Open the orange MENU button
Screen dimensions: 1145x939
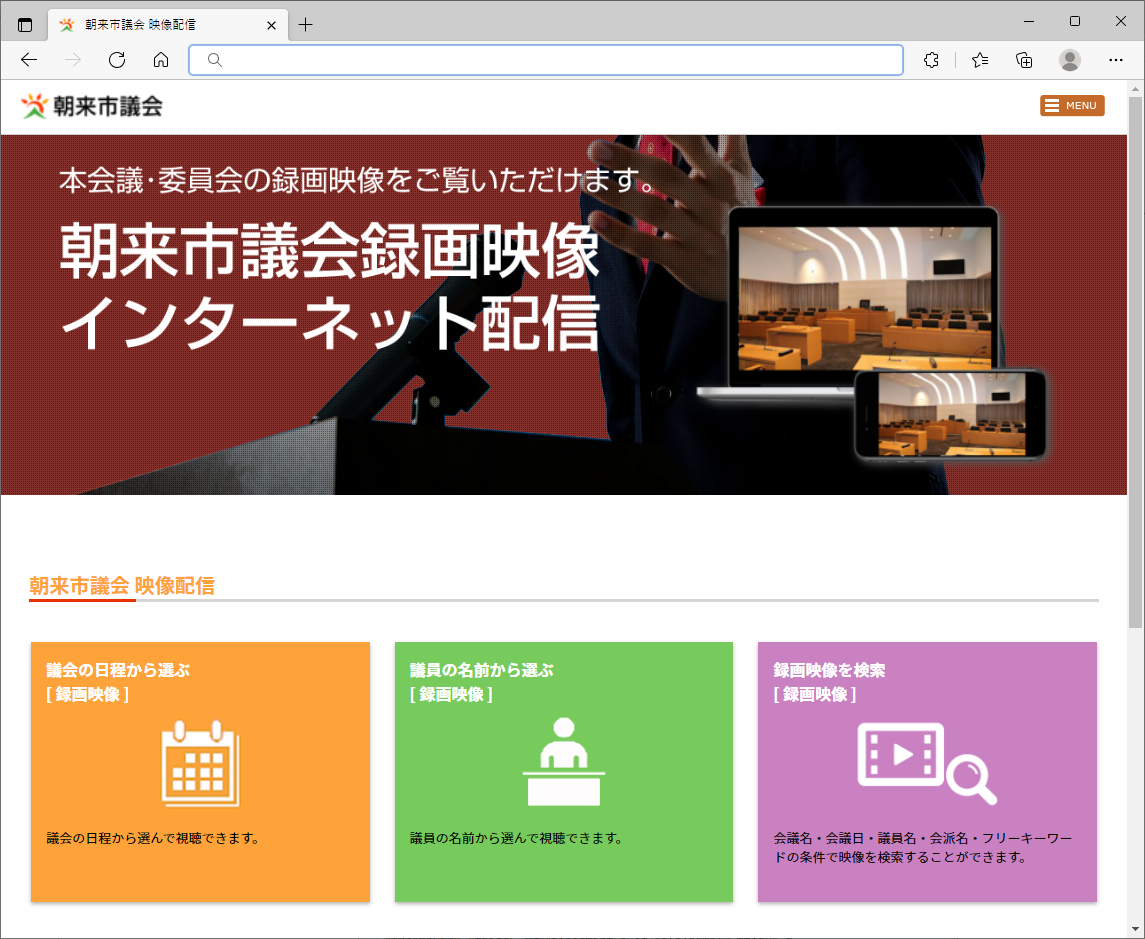pos(1072,106)
